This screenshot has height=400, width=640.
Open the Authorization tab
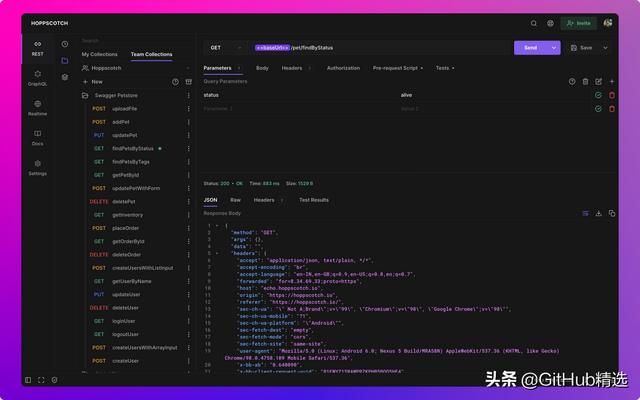click(343, 68)
